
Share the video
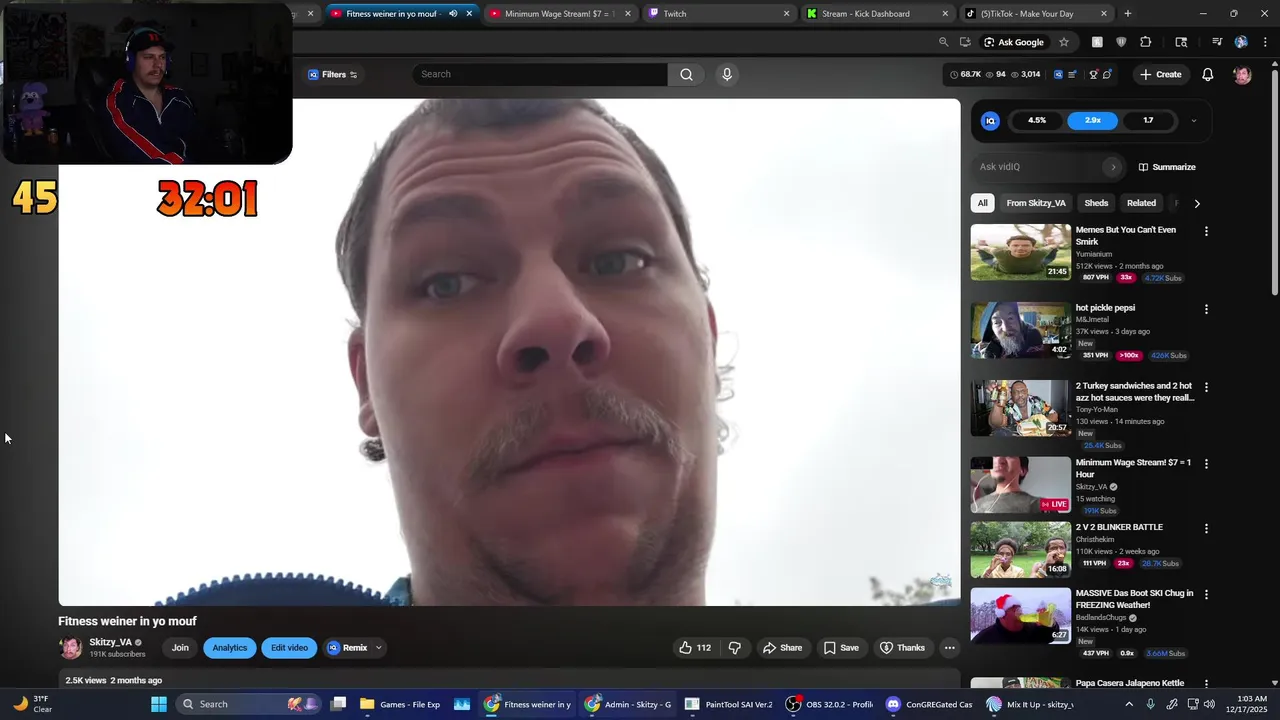pyautogui.click(x=782, y=648)
